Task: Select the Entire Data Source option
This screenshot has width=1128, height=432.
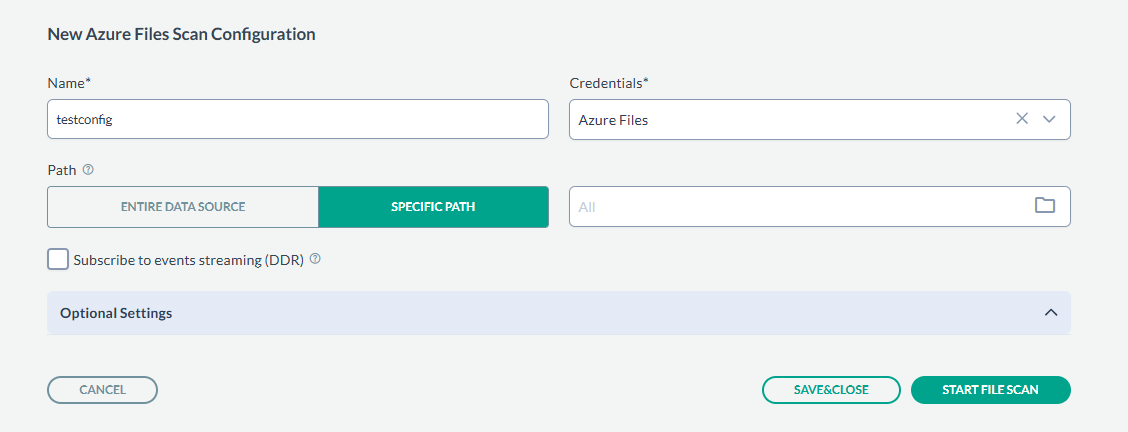Action: tap(183, 207)
